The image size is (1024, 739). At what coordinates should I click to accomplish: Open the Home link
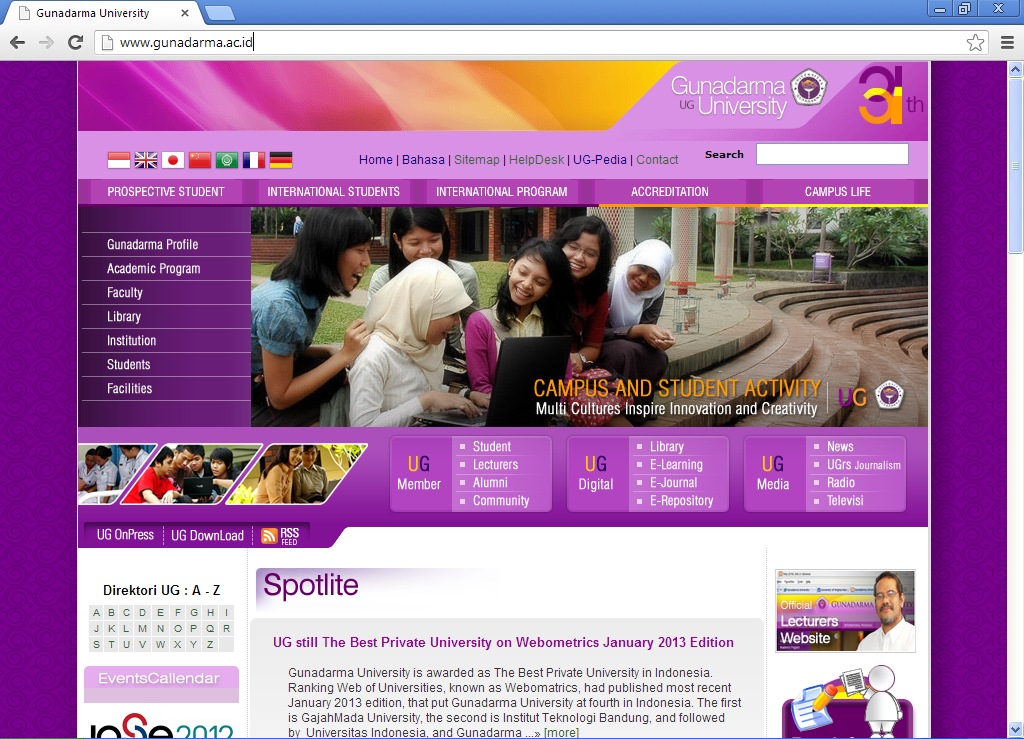click(376, 160)
